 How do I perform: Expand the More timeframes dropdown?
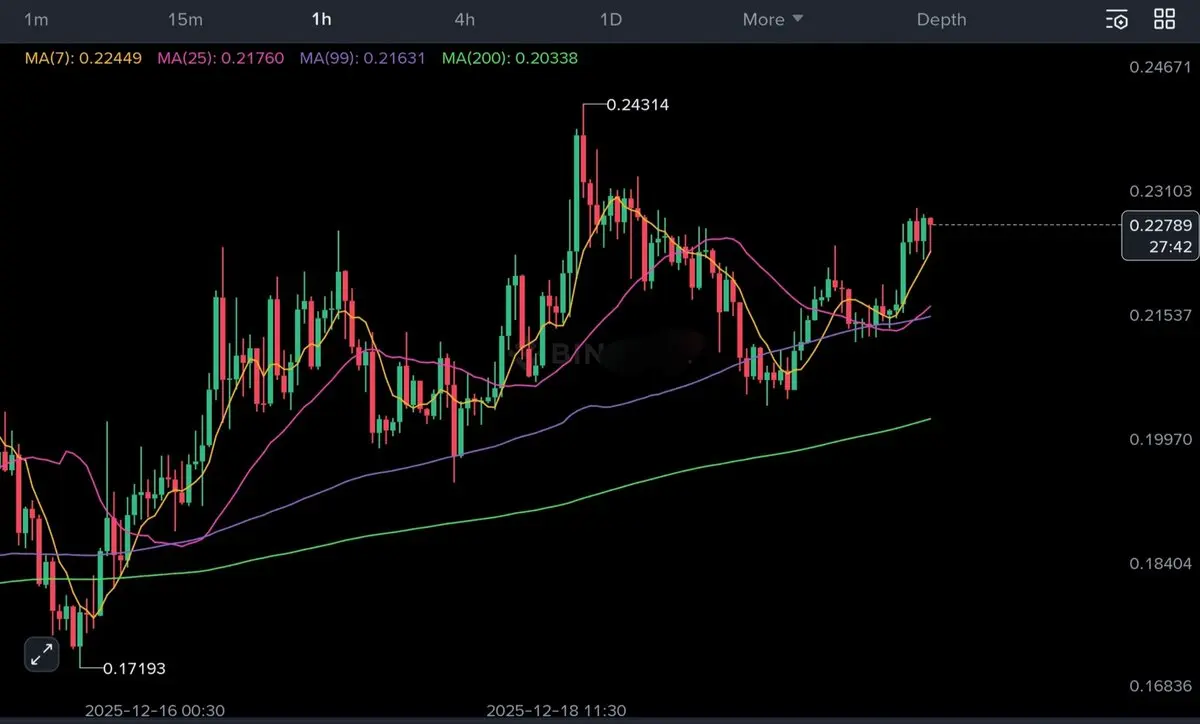(773, 19)
